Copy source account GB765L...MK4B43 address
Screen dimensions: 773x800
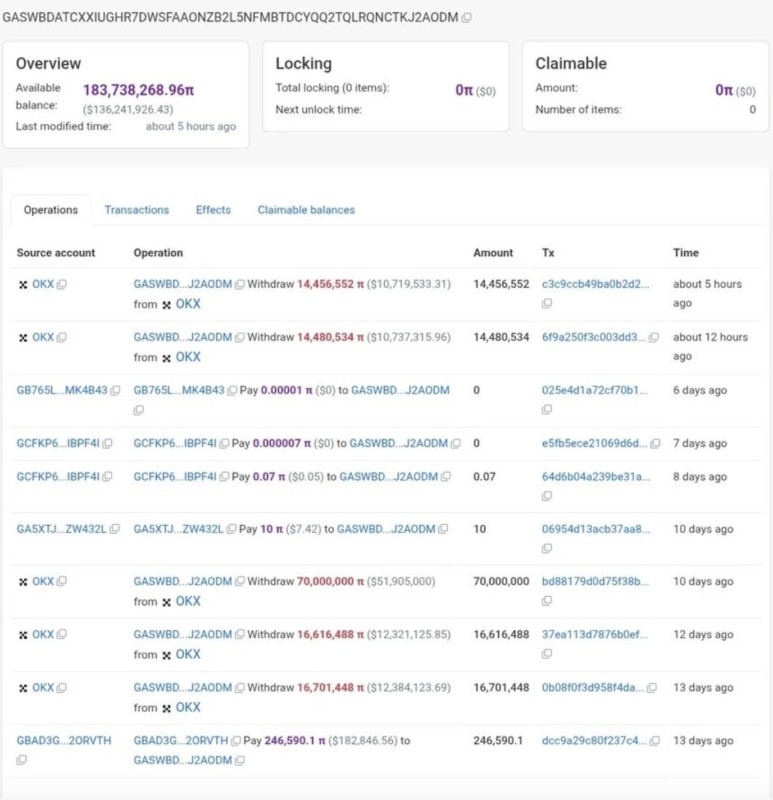click(116, 390)
